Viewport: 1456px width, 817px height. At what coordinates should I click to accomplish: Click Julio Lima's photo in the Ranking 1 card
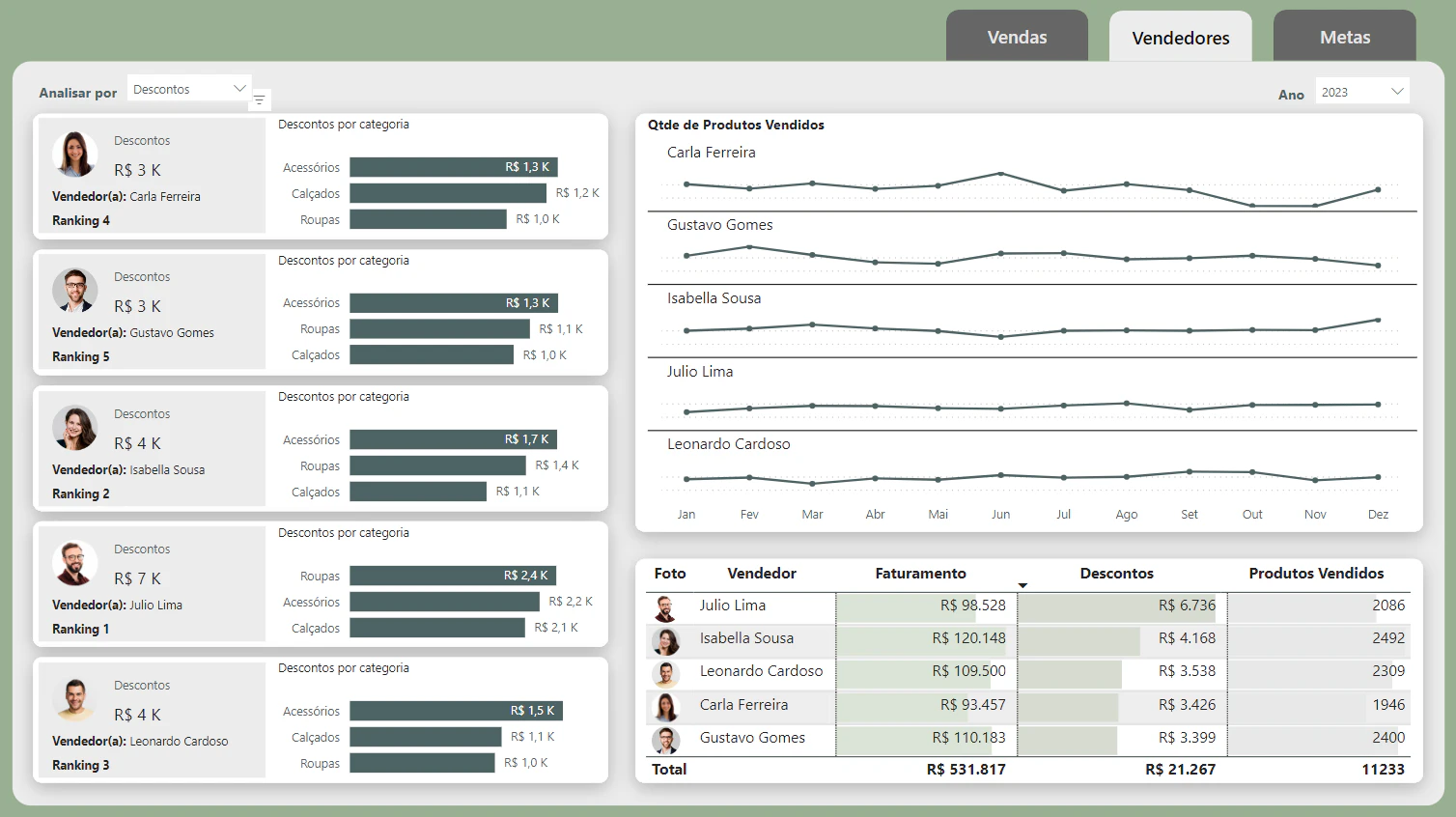(74, 563)
